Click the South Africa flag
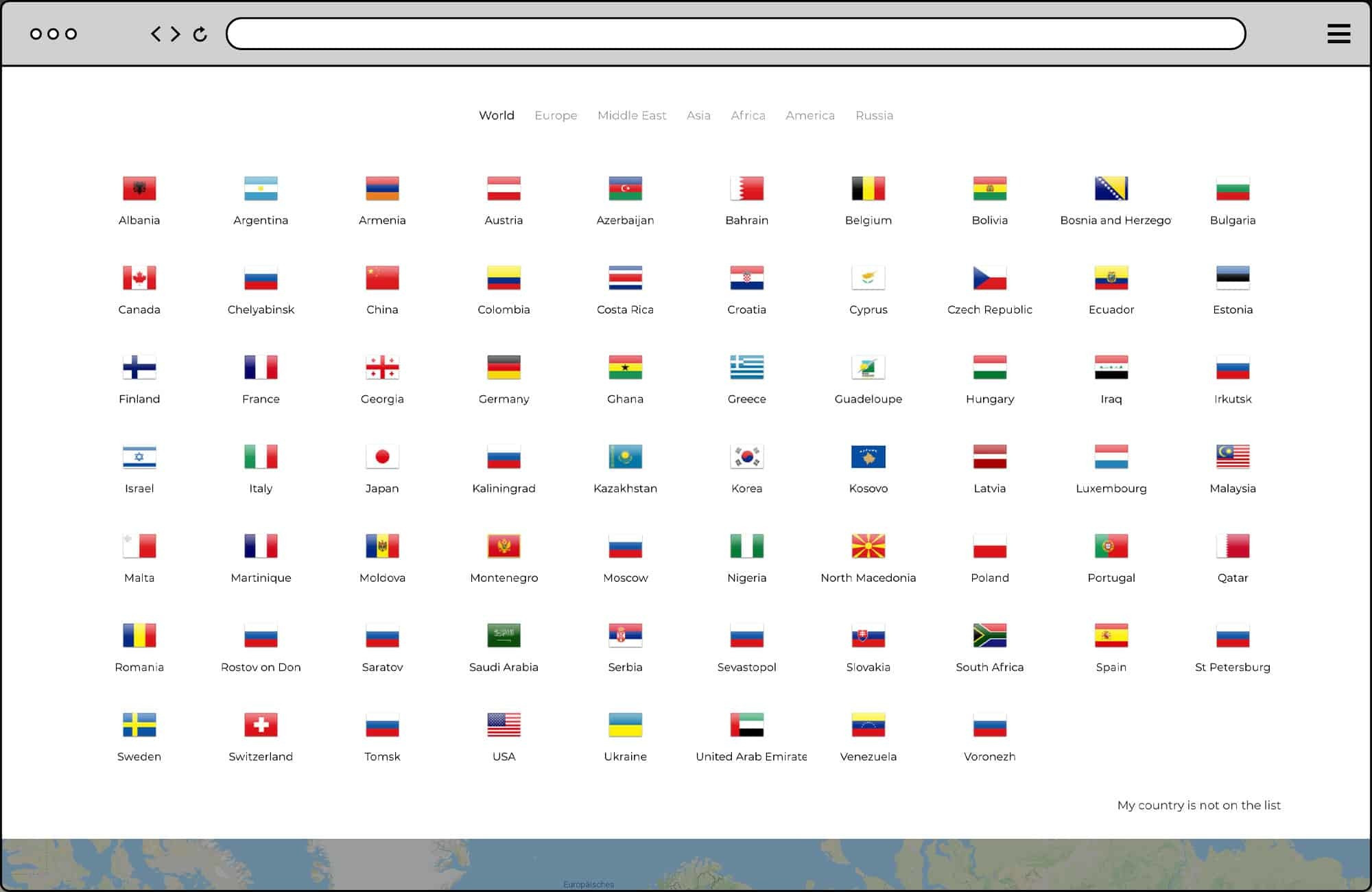Viewport: 1372px width, 892px height. (990, 635)
